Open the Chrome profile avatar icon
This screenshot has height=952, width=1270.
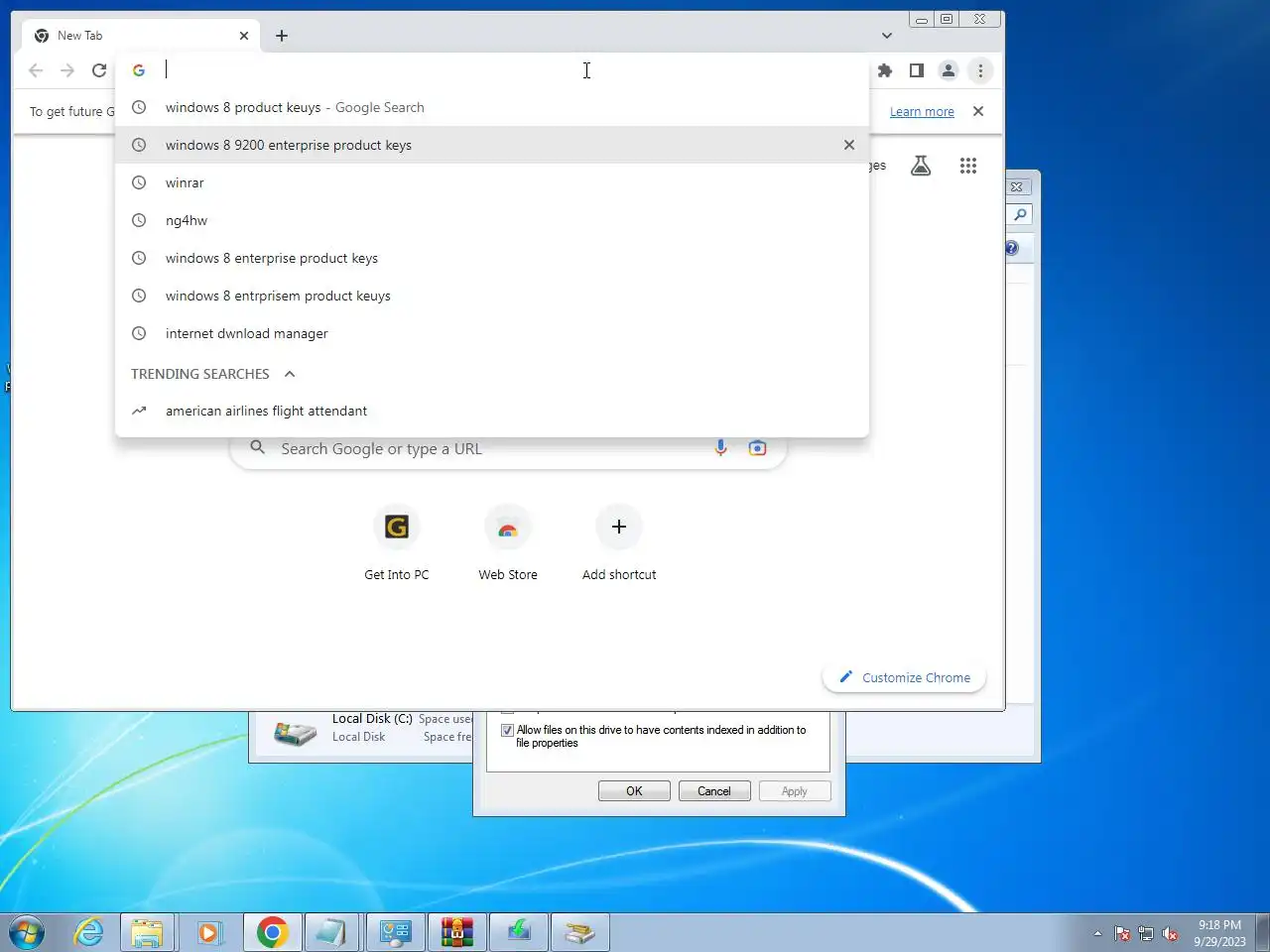(949, 70)
